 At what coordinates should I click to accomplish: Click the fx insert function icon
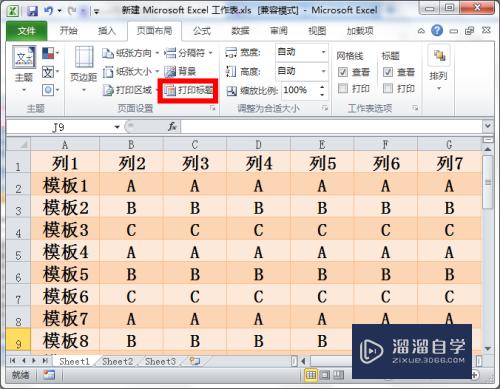[x=172, y=127]
